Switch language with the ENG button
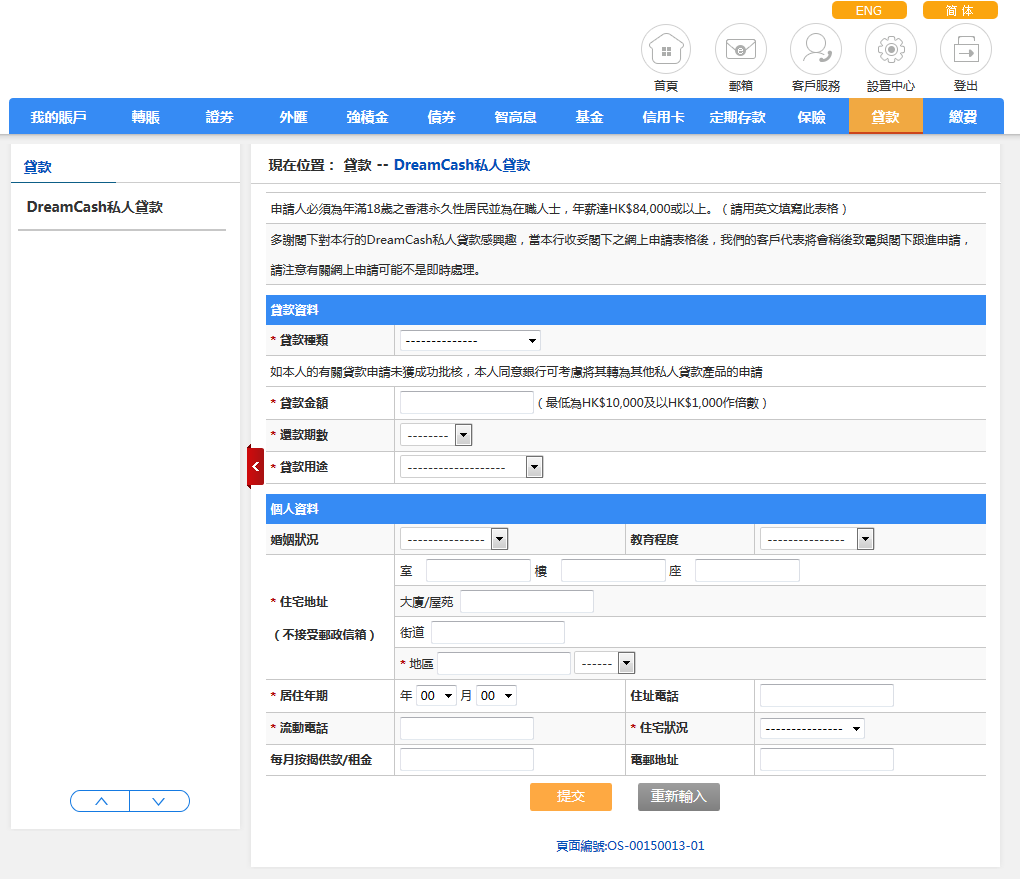Screen dimensions: 1020x879 [869, 10]
